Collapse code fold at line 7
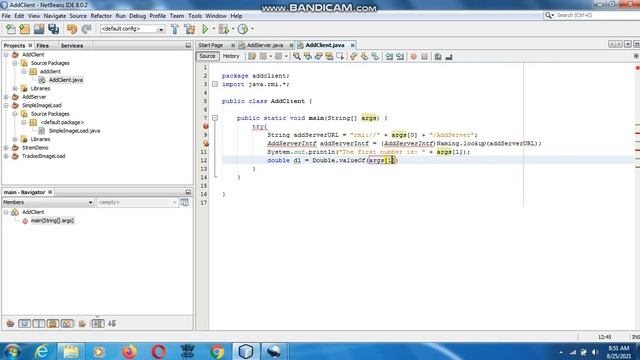640x360 pixels. click(215, 118)
